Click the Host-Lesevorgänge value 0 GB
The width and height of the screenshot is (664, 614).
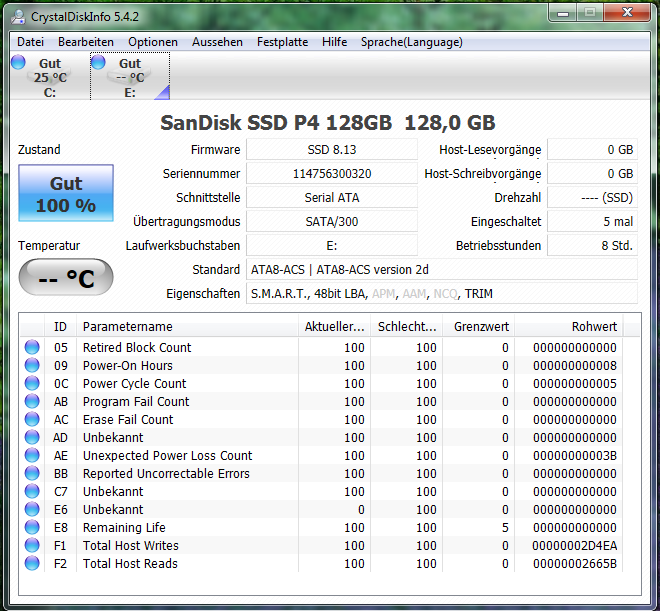tap(592, 149)
